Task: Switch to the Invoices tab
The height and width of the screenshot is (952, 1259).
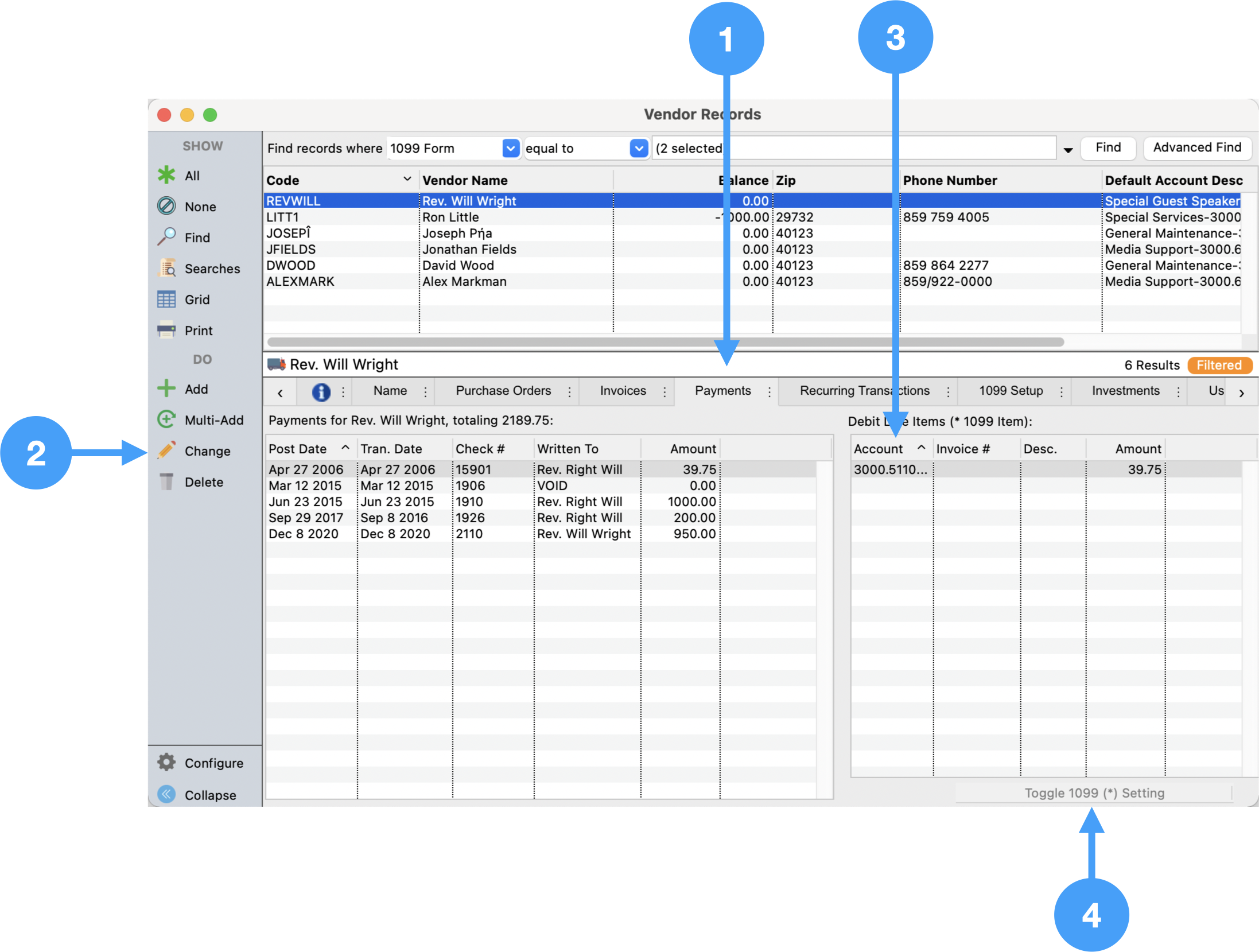Action: pyautogui.click(x=623, y=391)
